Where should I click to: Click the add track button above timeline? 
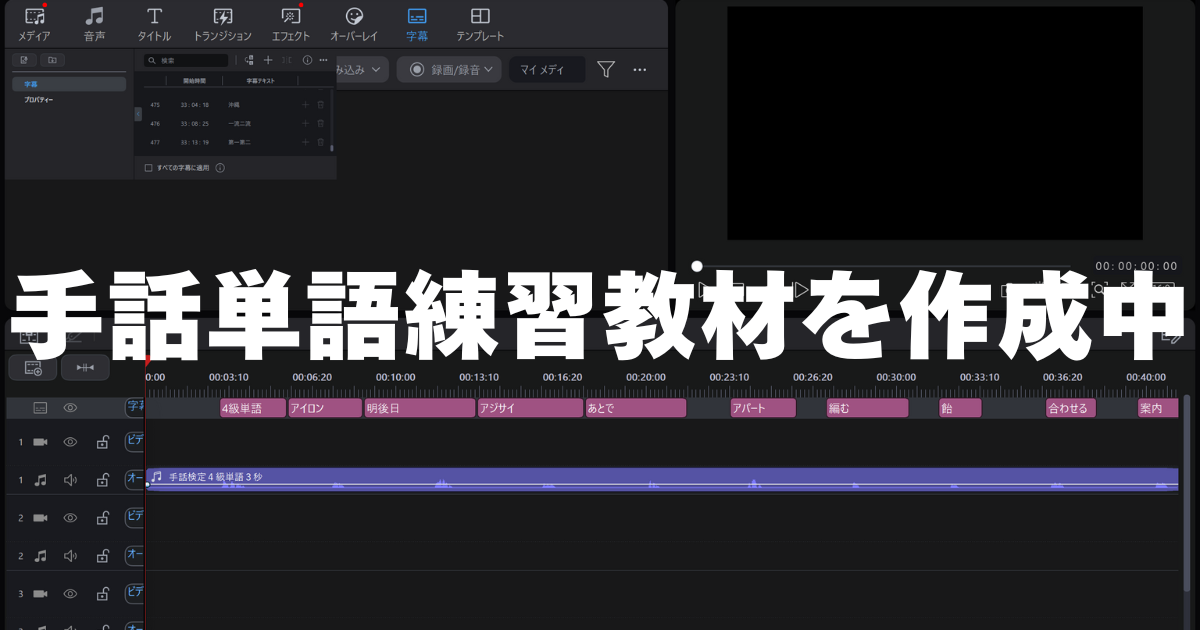(x=32, y=368)
